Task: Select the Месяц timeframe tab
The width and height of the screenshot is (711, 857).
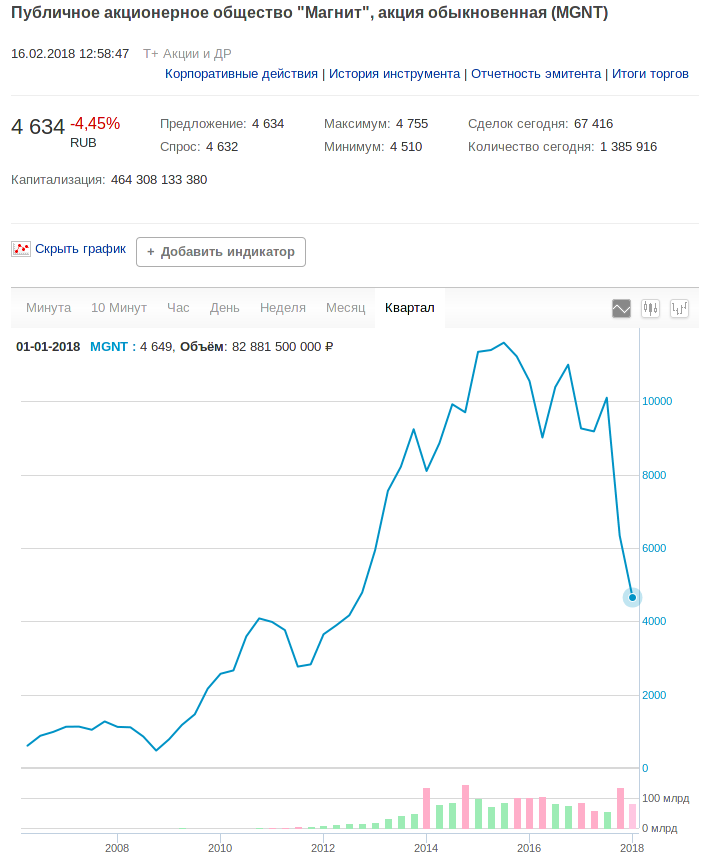Action: [345, 308]
